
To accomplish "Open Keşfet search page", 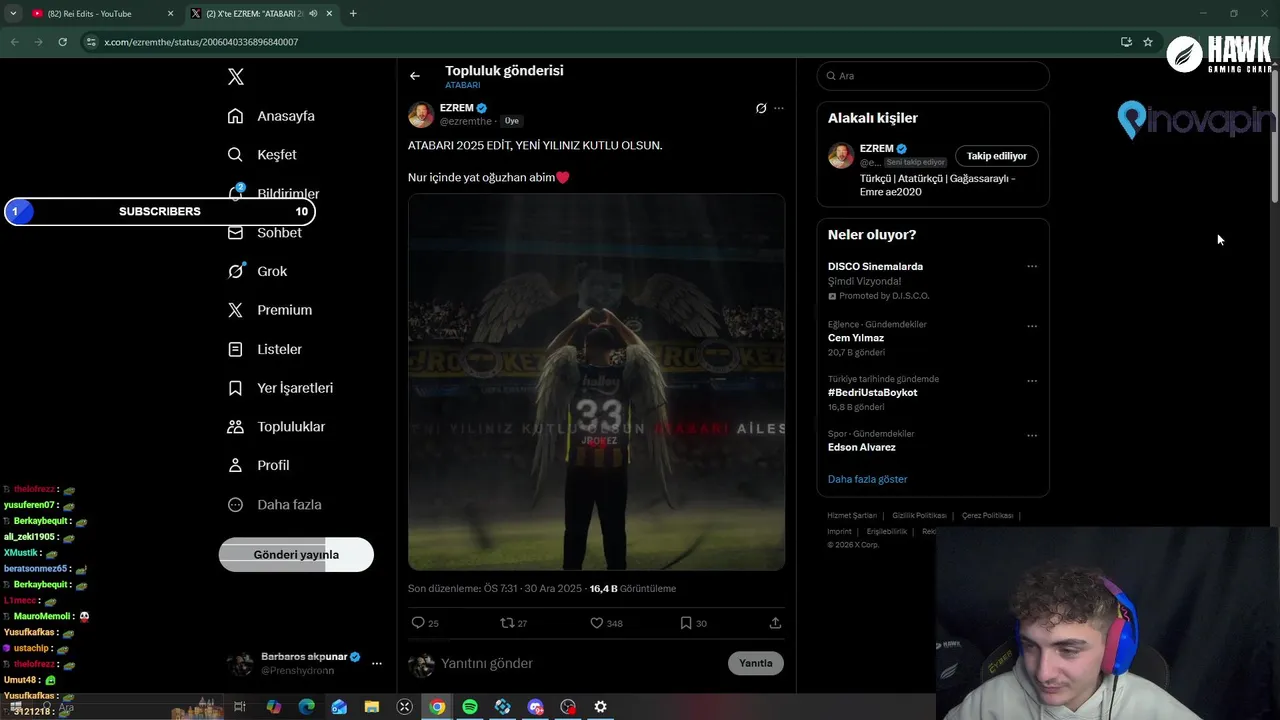I will (263, 155).
